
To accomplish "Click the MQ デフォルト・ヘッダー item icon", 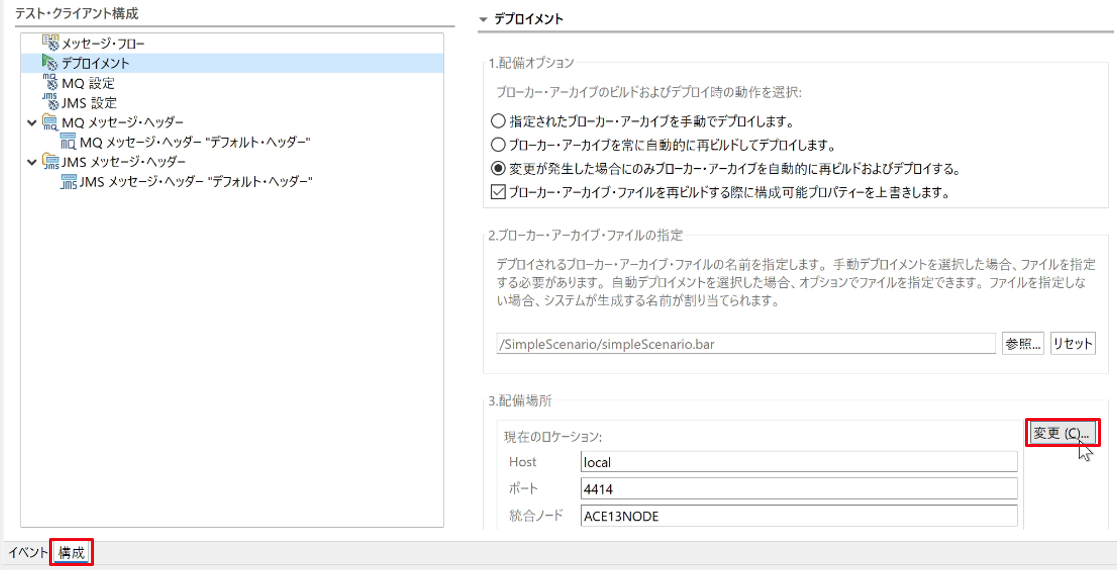I will click(68, 142).
